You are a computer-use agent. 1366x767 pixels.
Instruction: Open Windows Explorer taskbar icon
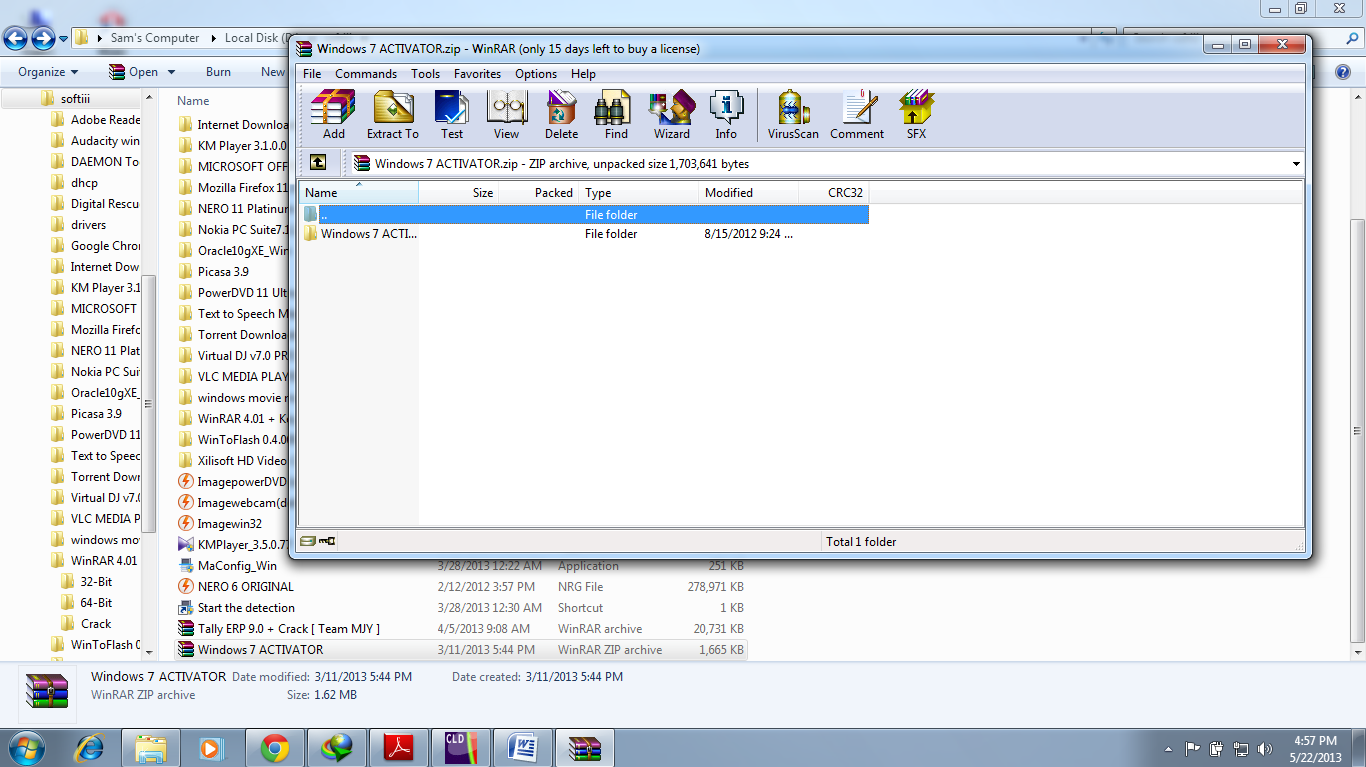pyautogui.click(x=151, y=747)
